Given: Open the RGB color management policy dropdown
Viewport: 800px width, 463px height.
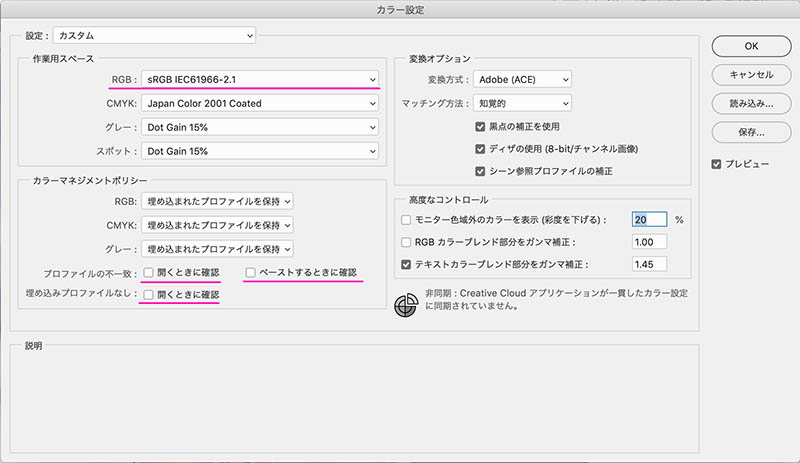Looking at the screenshot, I should click(x=217, y=201).
